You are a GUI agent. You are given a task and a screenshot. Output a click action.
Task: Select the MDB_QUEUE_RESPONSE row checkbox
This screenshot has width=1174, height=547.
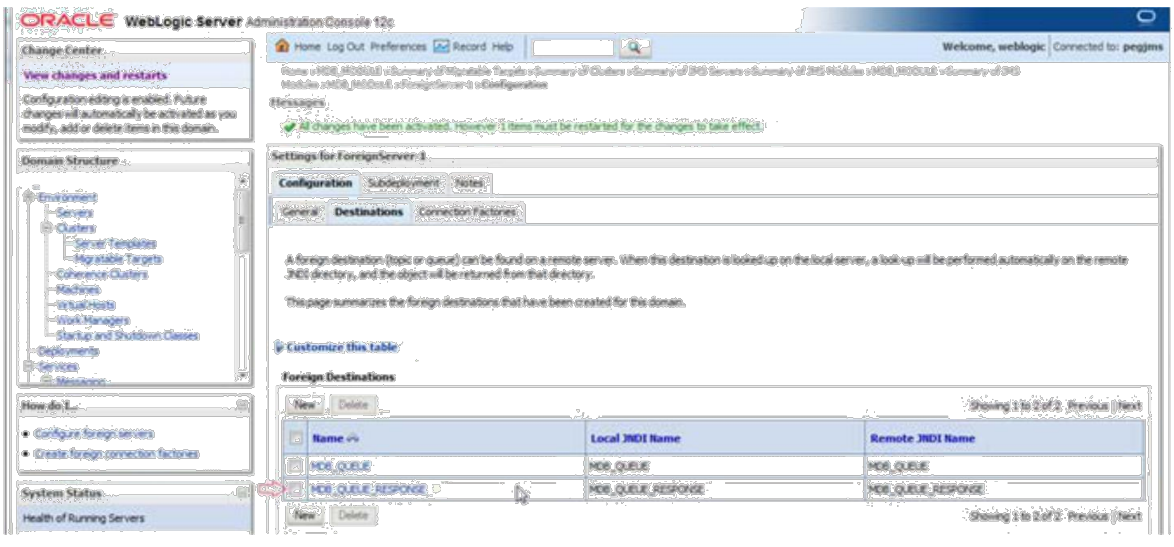click(296, 489)
